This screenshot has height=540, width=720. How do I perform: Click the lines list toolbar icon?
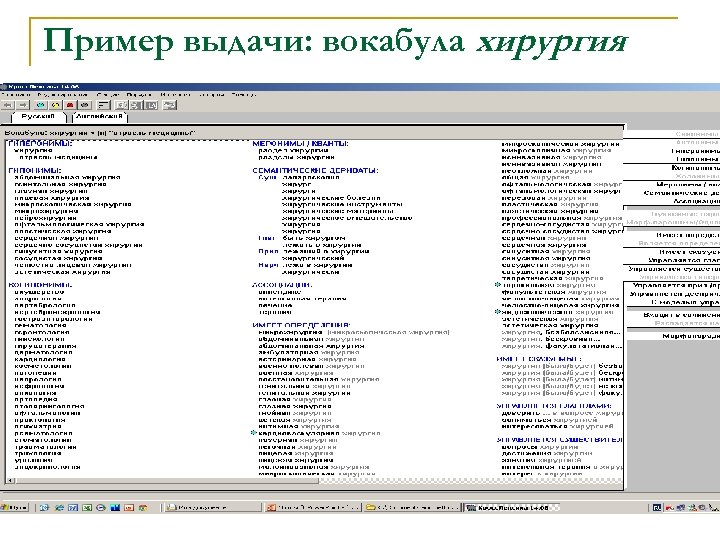104,105
